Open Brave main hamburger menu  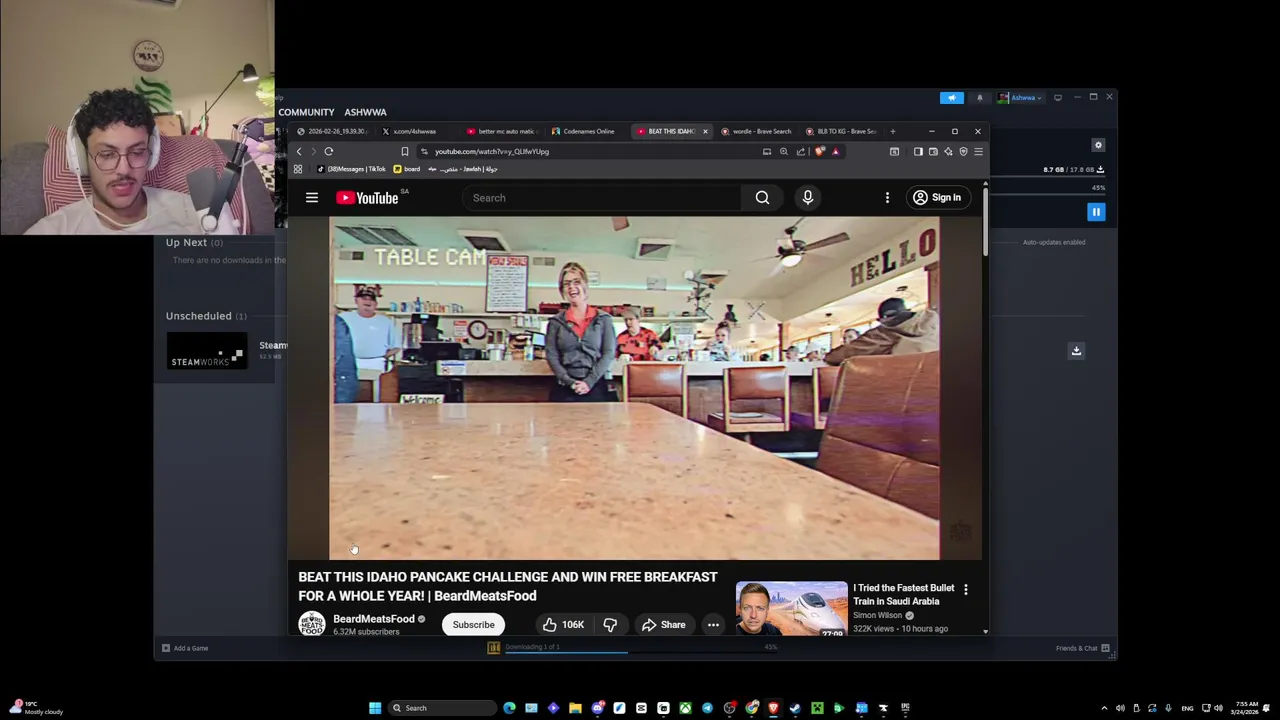[x=978, y=152]
